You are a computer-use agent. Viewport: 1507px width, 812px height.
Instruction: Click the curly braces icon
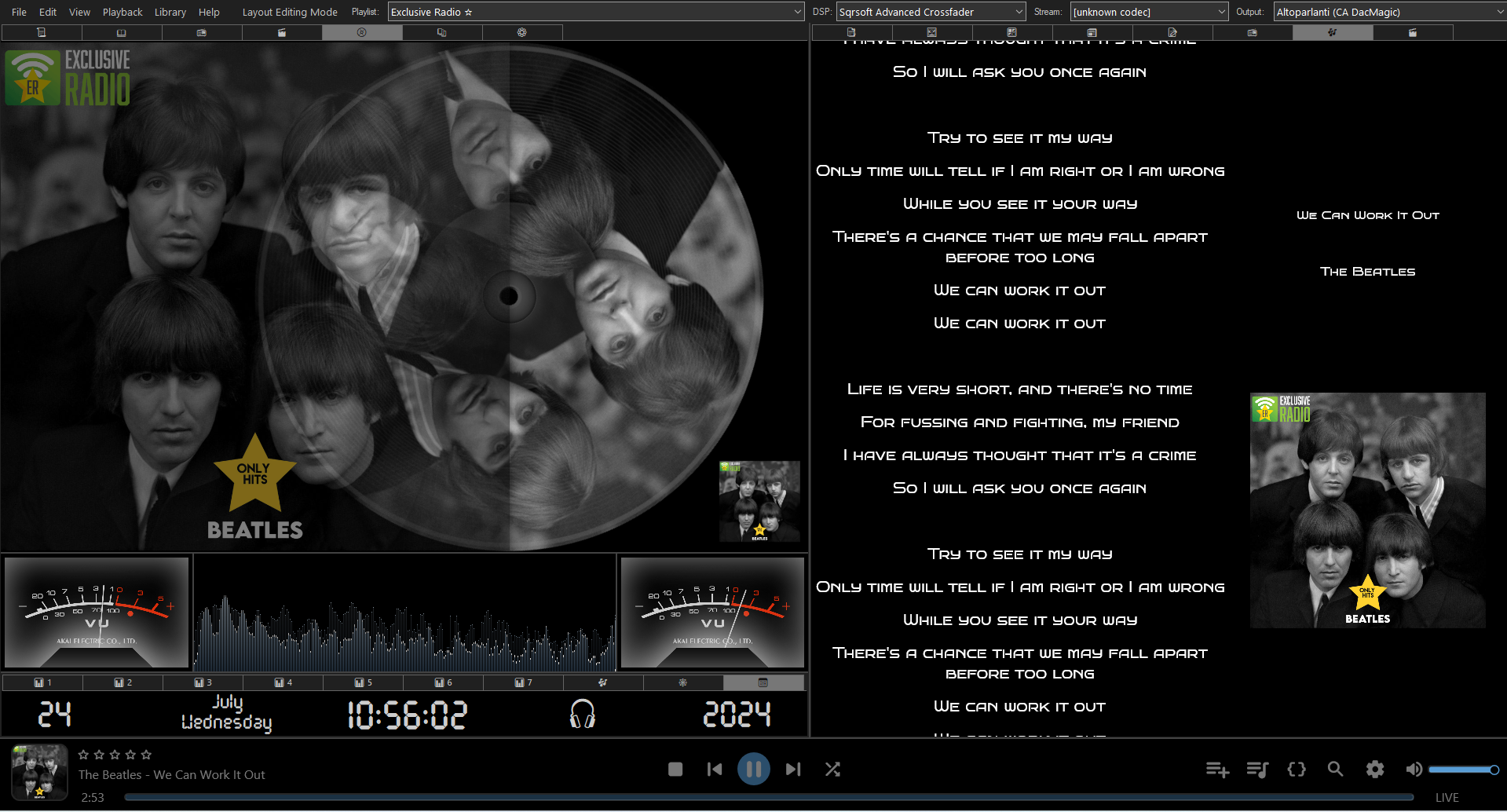(1297, 770)
